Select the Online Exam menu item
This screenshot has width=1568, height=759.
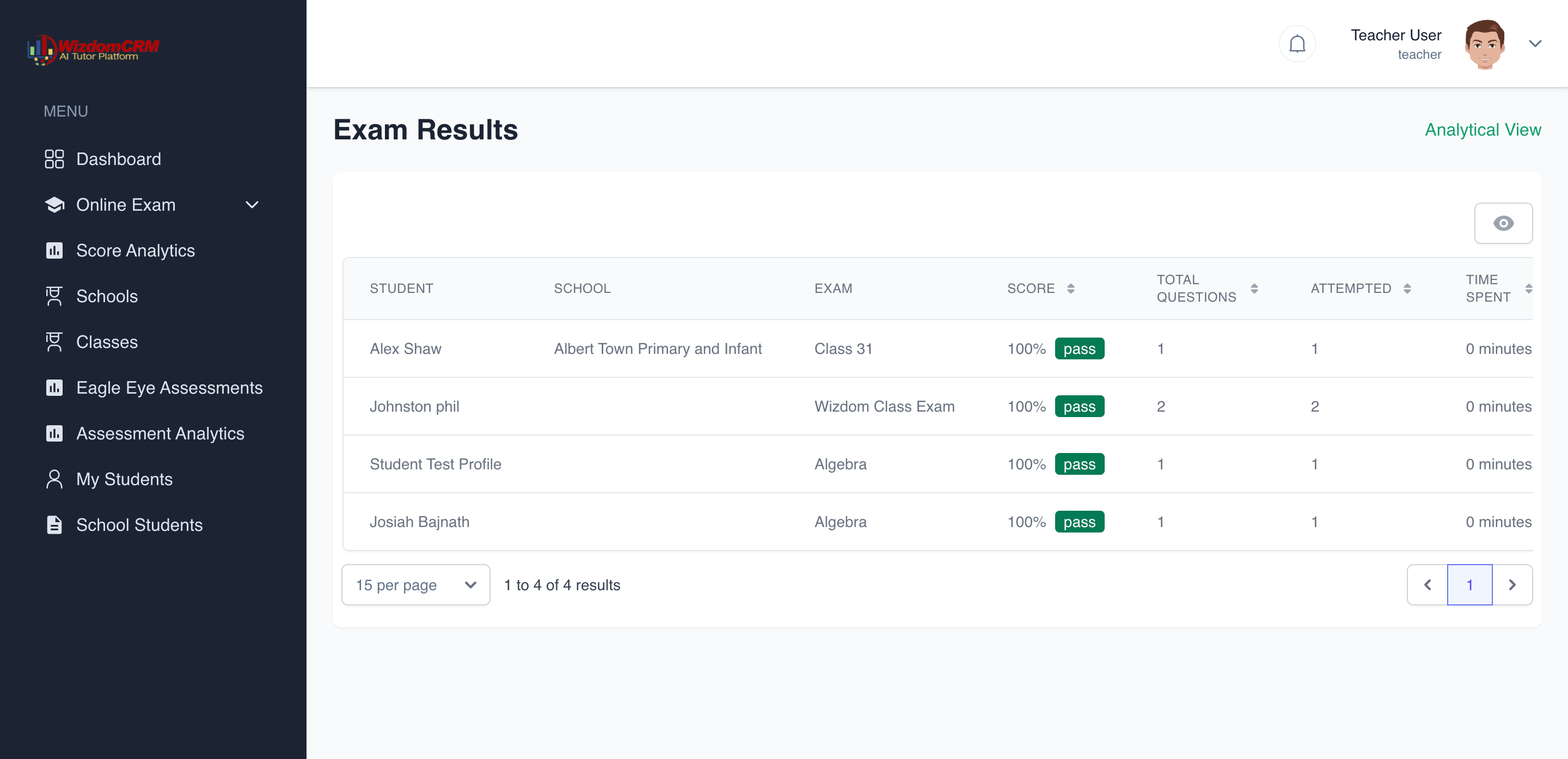tap(126, 205)
